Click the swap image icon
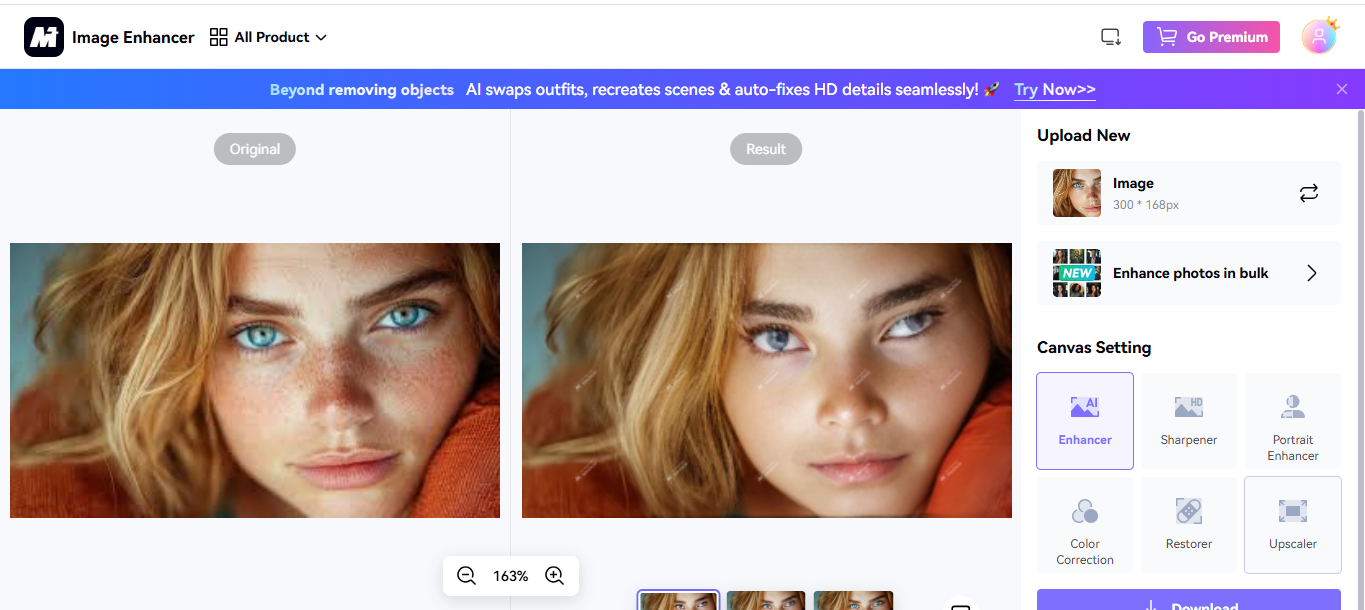The height and width of the screenshot is (610, 1365). pyautogui.click(x=1309, y=193)
